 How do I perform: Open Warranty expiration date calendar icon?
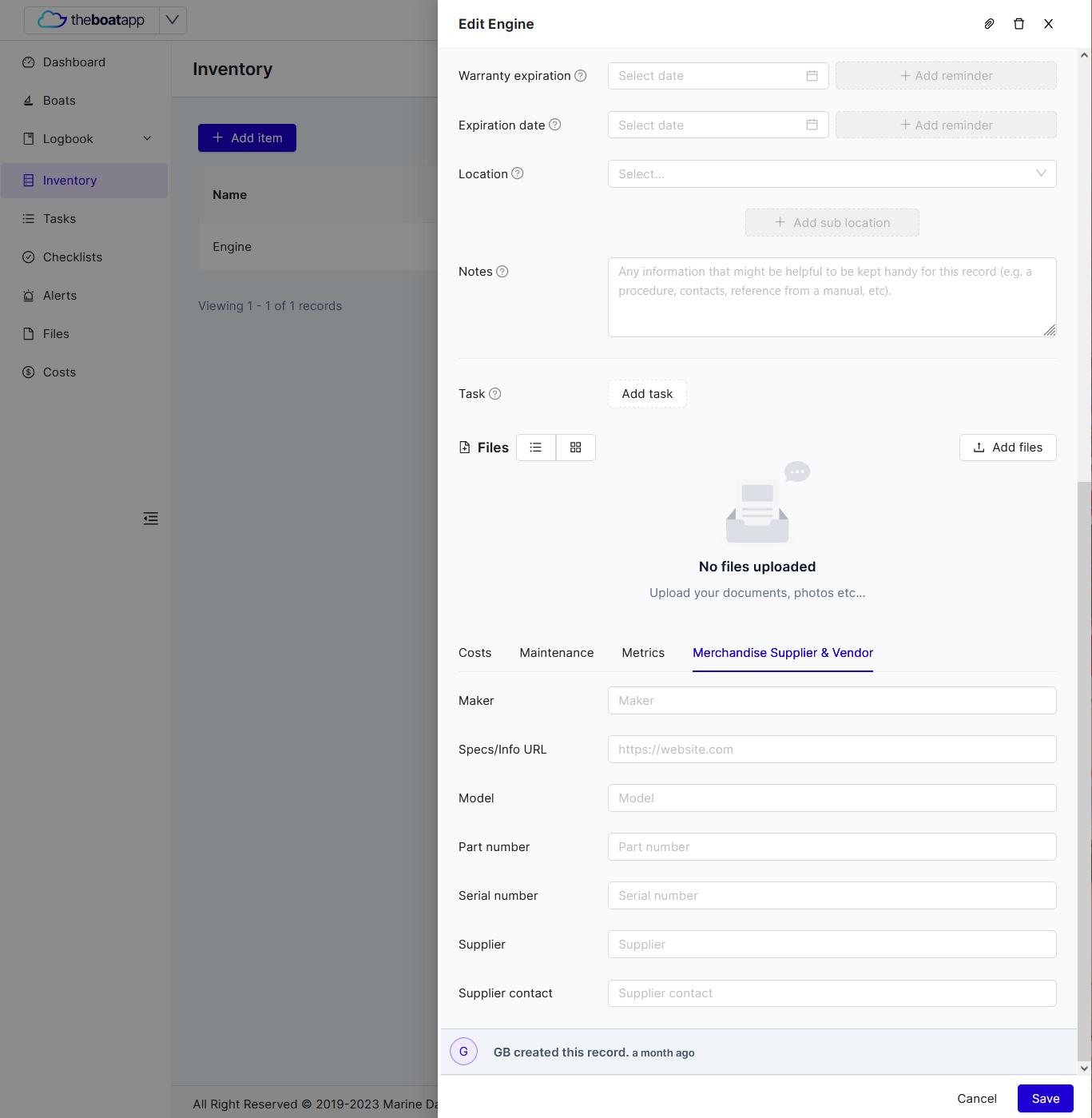tap(812, 76)
